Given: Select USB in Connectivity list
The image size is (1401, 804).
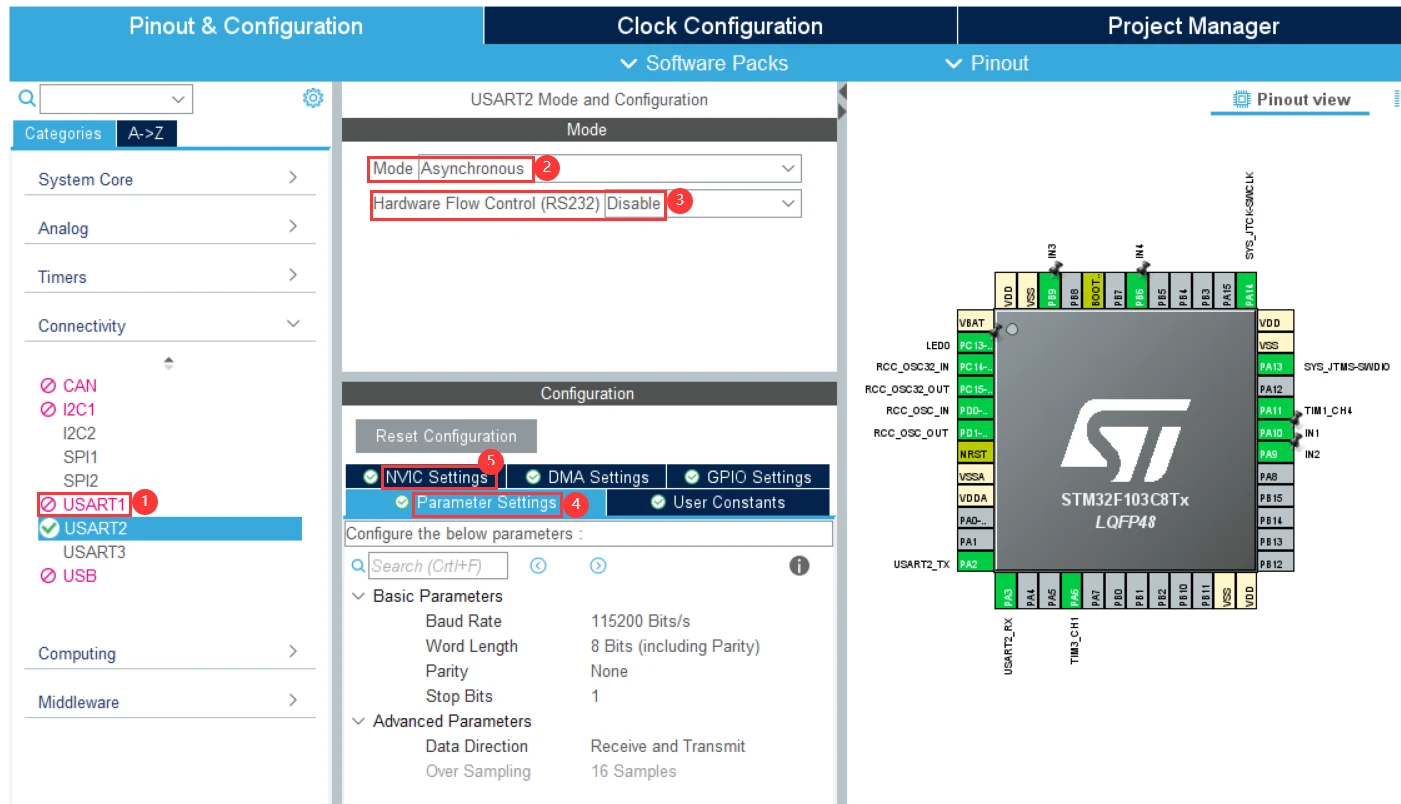Looking at the screenshot, I should pos(80,576).
